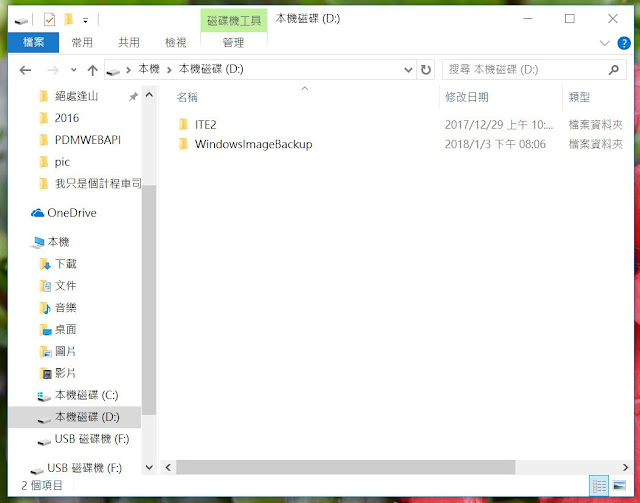Image resolution: width=640 pixels, height=503 pixels.
Task: Click the horizontal scroll left arrow
Action: pos(168,467)
